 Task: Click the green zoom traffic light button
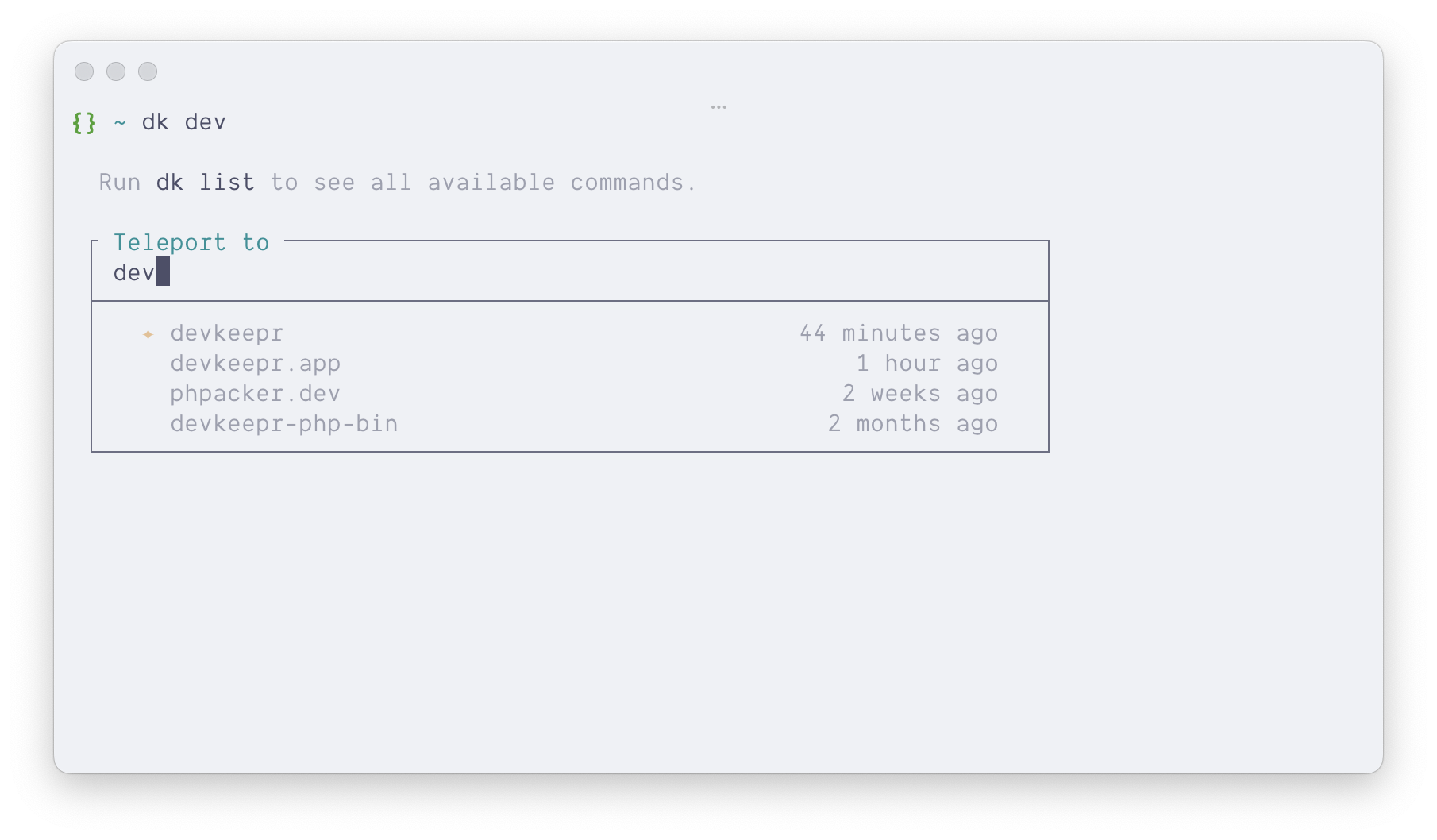point(148,71)
